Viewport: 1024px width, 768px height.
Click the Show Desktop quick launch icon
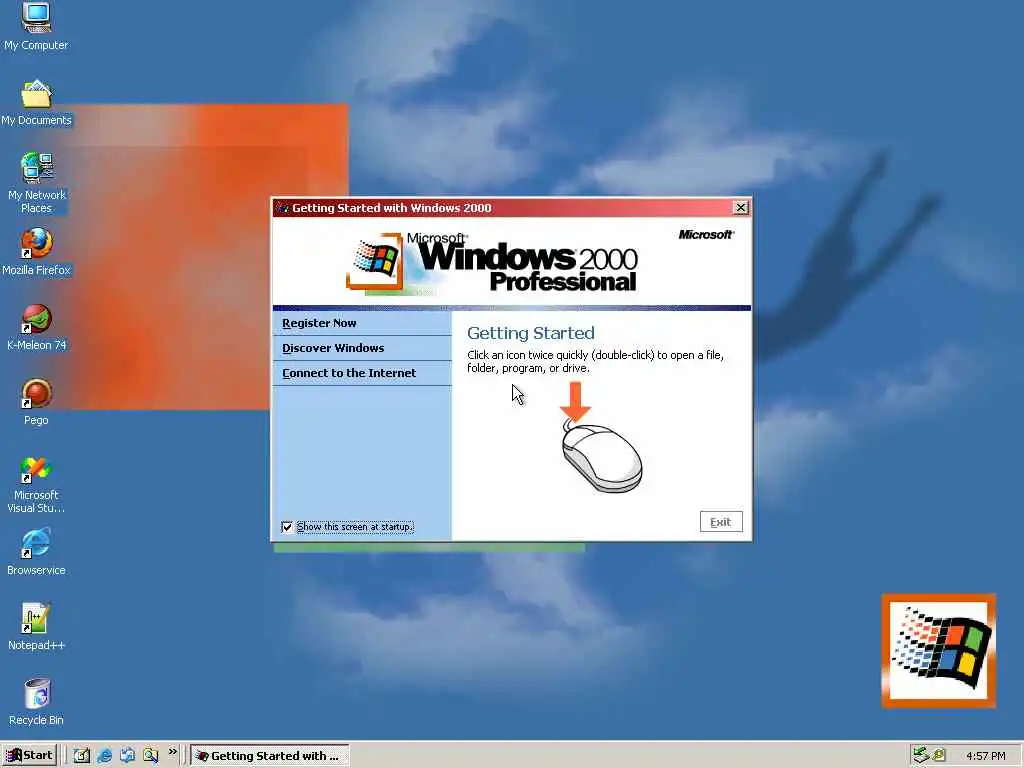[x=82, y=756]
